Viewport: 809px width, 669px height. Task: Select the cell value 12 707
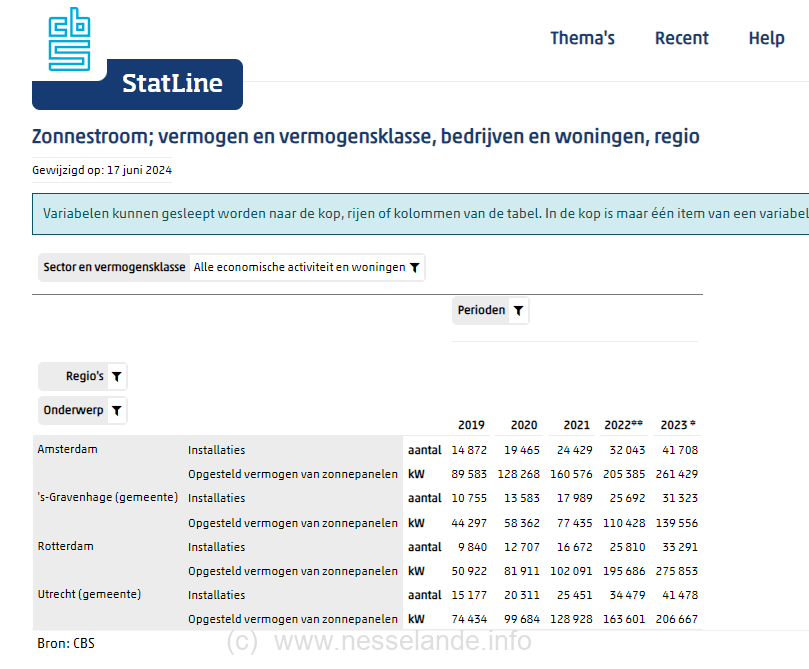click(x=522, y=547)
